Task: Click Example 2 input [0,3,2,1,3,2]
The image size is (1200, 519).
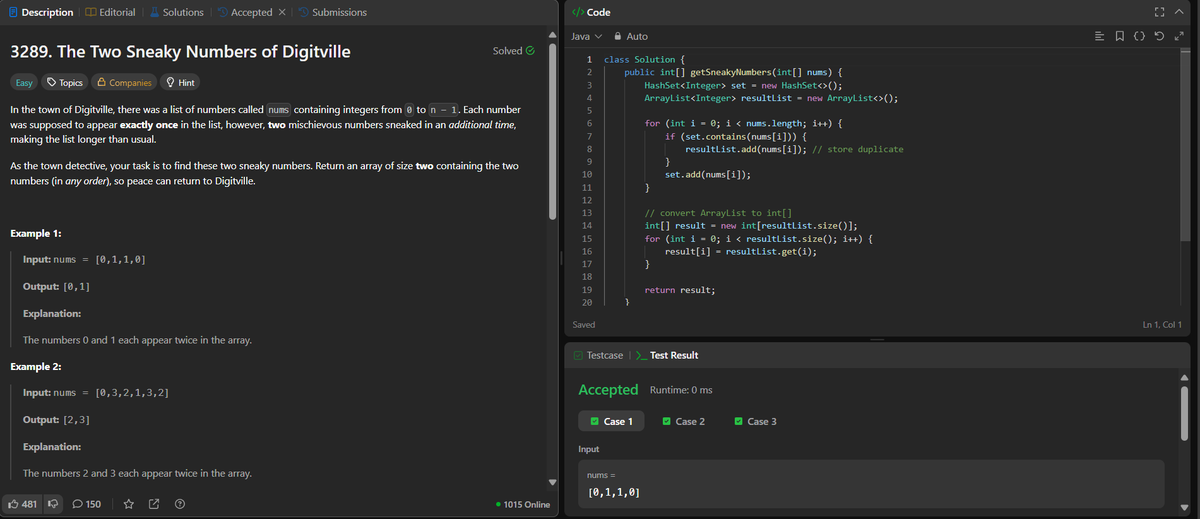Action: 130,393
